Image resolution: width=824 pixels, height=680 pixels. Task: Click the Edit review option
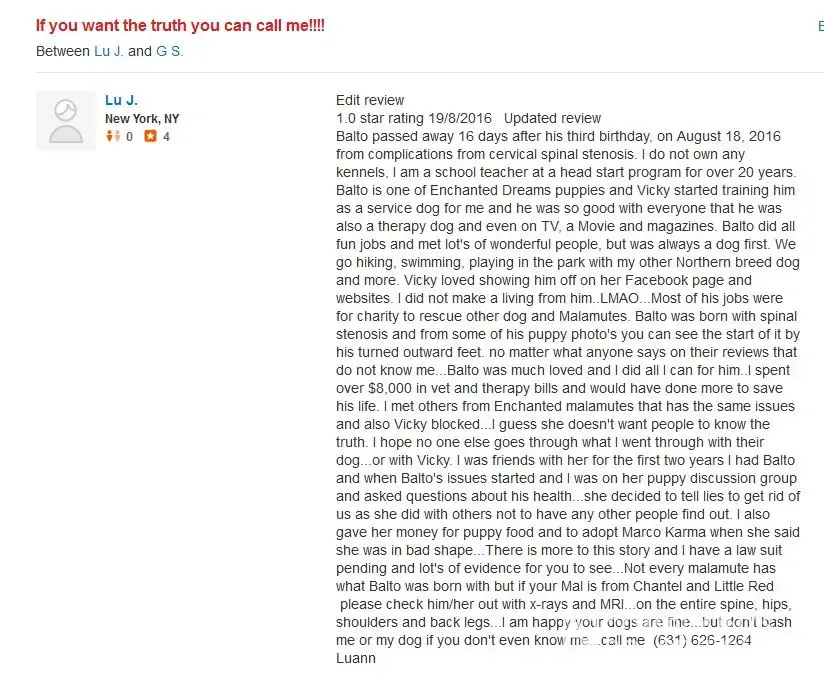(x=370, y=100)
